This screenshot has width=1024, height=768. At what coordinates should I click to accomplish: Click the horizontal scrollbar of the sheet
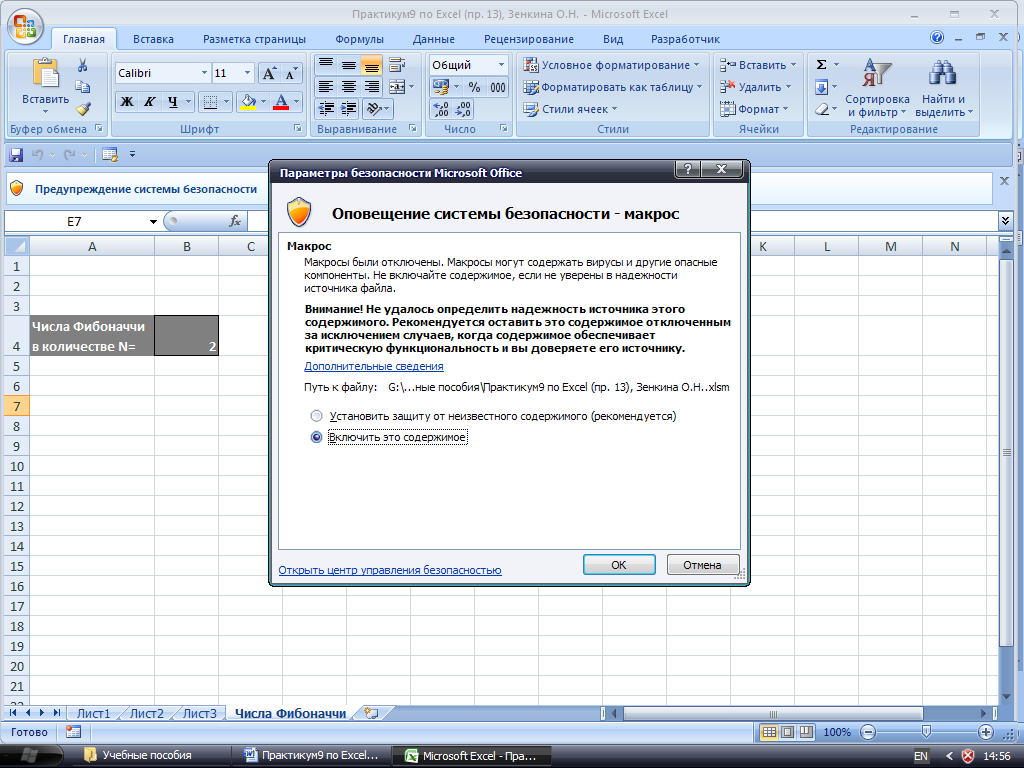773,713
